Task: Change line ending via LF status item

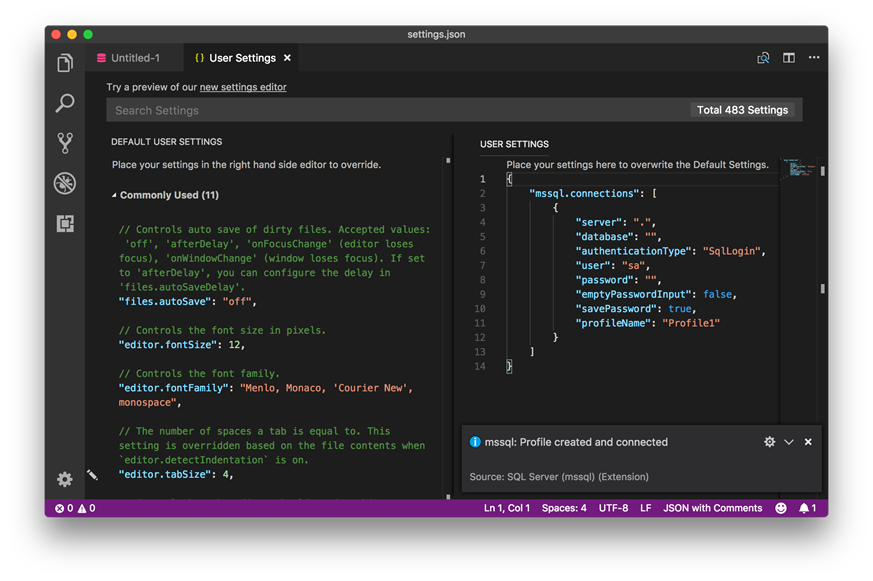Action: [645, 508]
